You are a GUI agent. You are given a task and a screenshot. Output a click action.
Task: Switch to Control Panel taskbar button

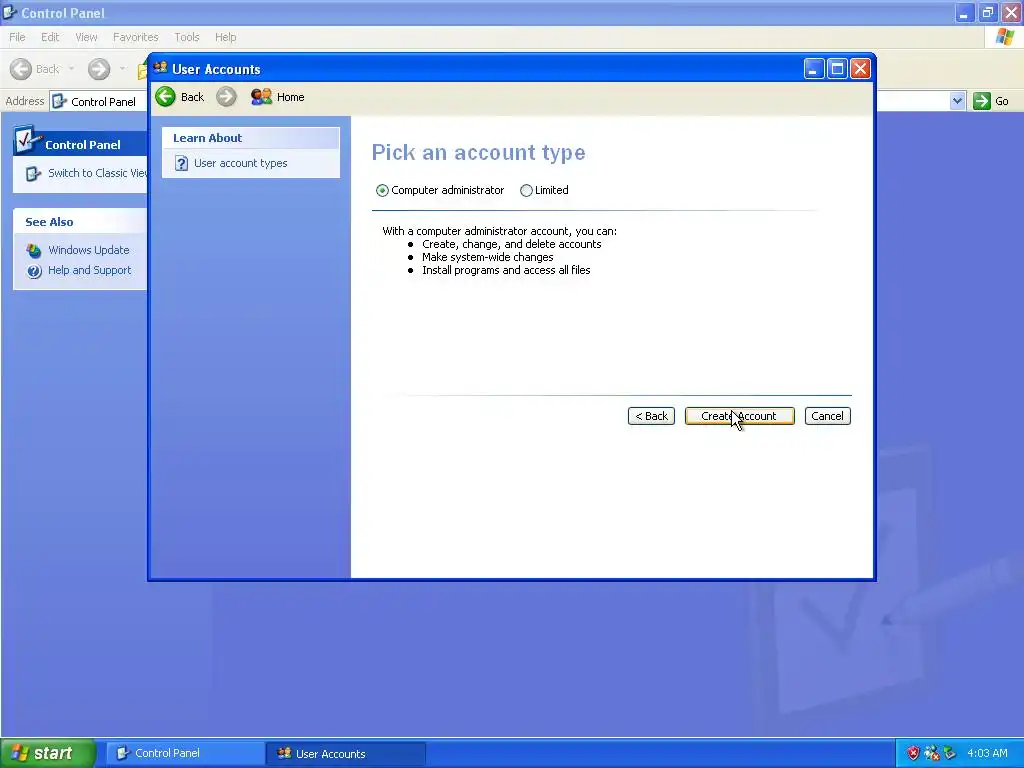(185, 753)
